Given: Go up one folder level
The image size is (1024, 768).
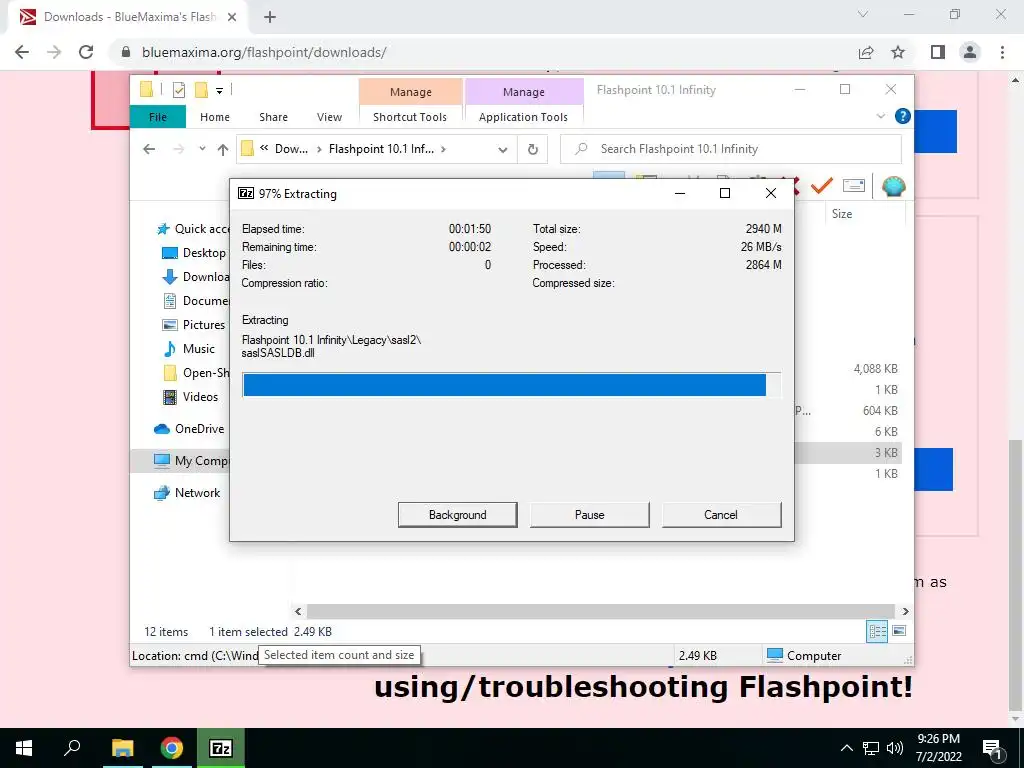Looking at the screenshot, I should pyautogui.click(x=223, y=150).
